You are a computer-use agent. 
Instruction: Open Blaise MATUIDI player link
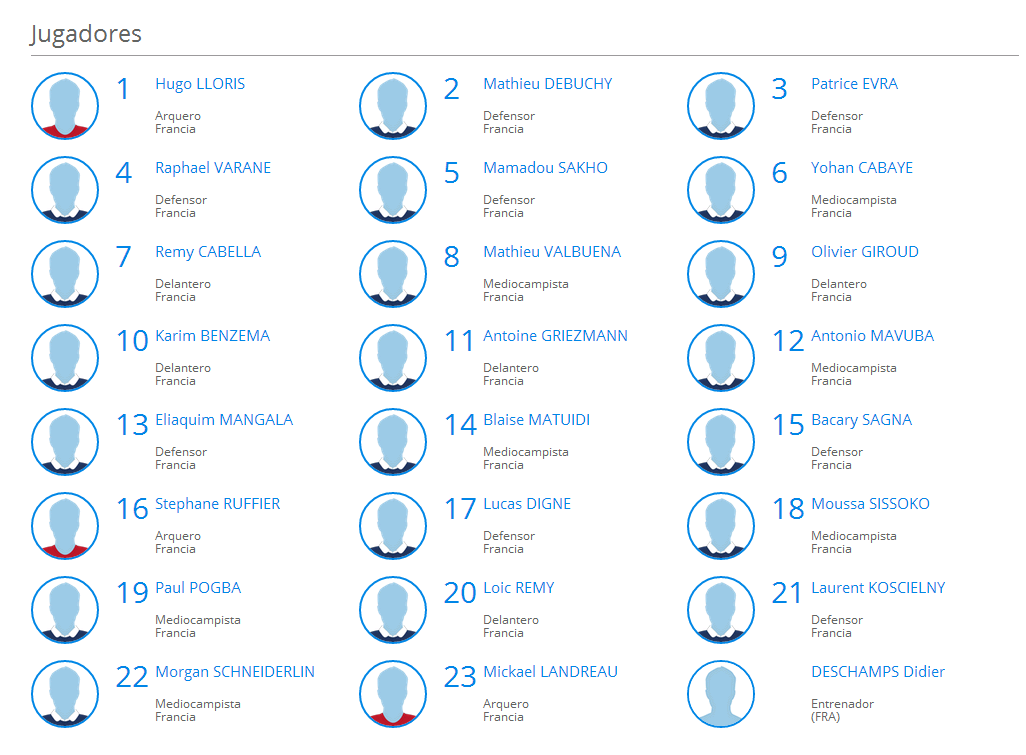[537, 420]
